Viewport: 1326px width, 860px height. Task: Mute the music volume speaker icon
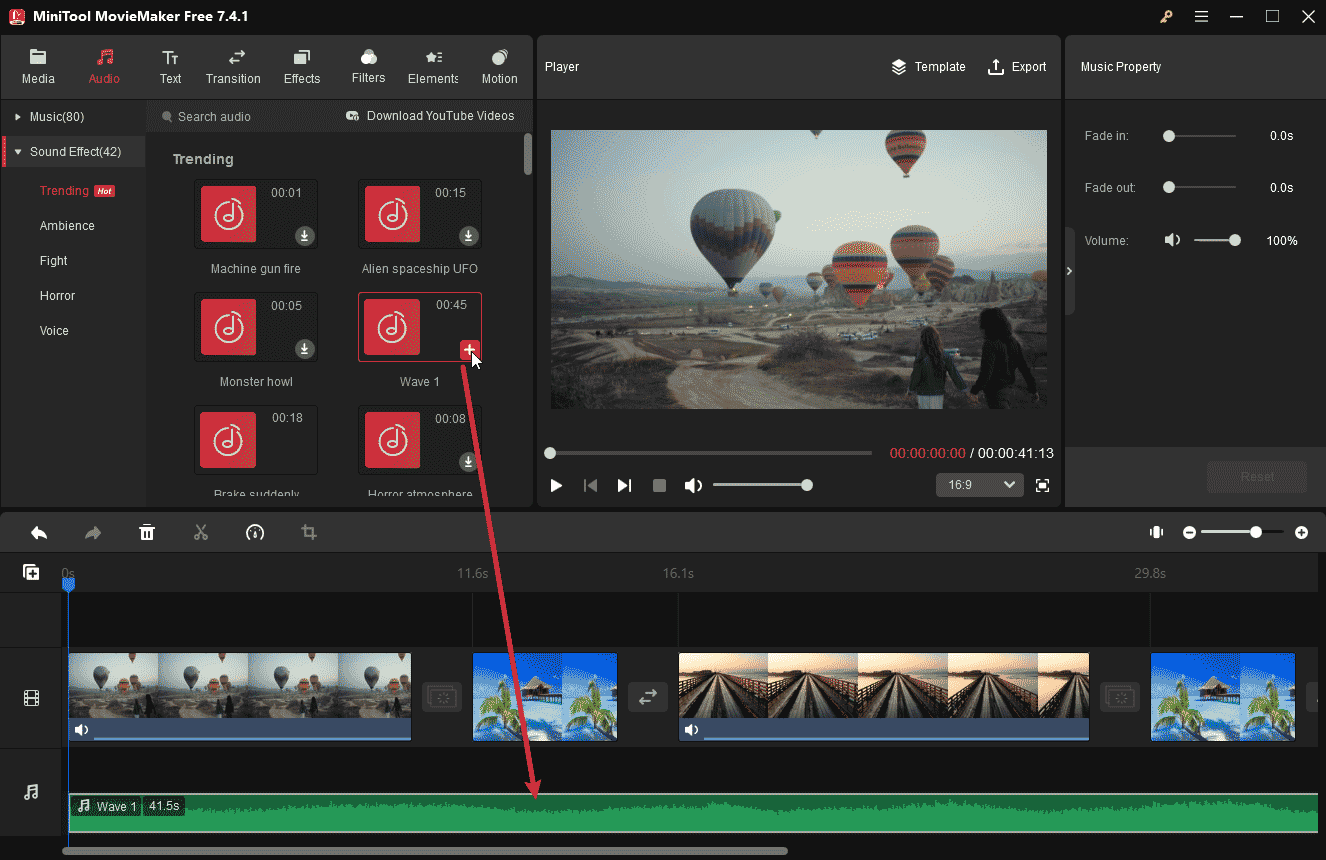tap(1173, 240)
